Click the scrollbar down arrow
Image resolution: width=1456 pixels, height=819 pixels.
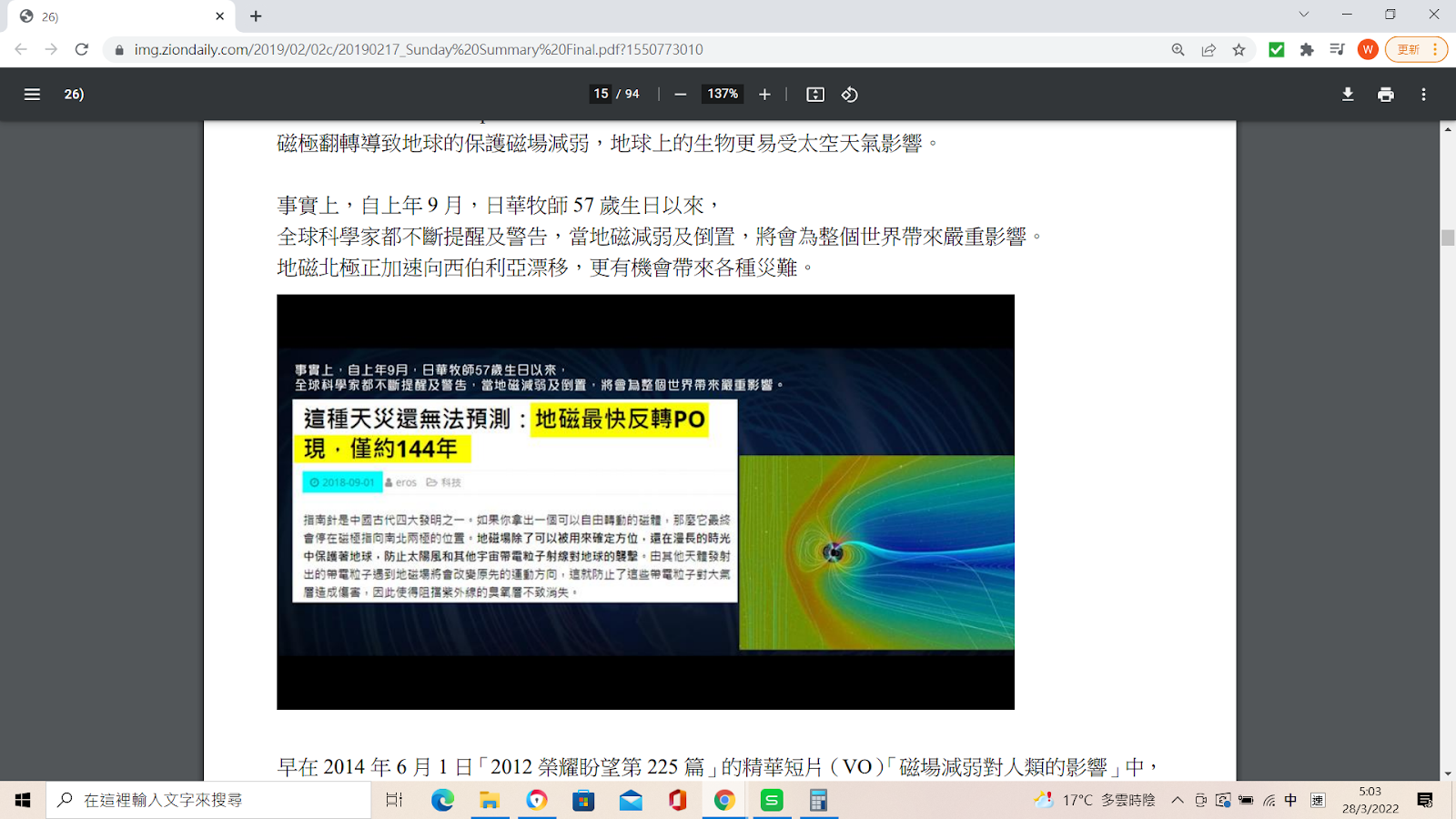pos(1448,773)
